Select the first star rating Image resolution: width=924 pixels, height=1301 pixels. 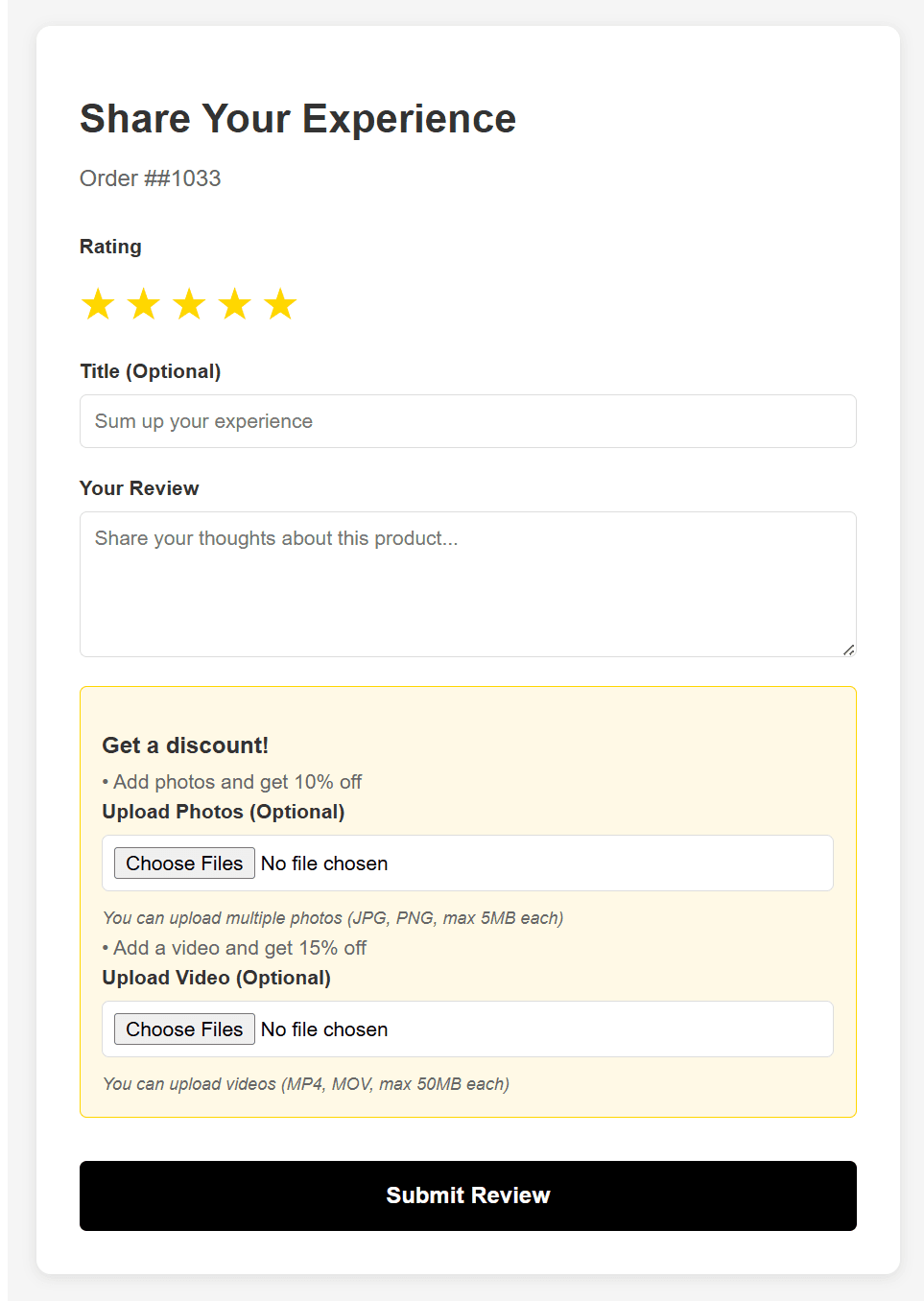click(x=97, y=304)
